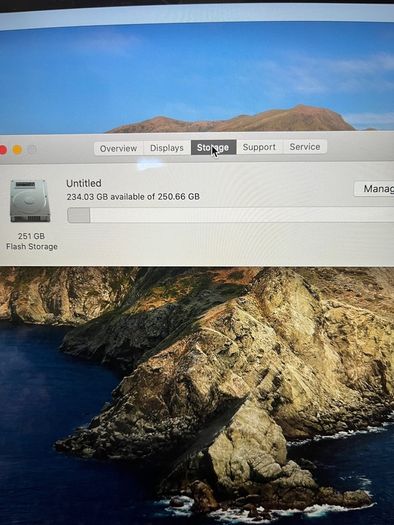394x525 pixels.
Task: Select the flash storage drive icon
Action: pyautogui.click(x=30, y=201)
